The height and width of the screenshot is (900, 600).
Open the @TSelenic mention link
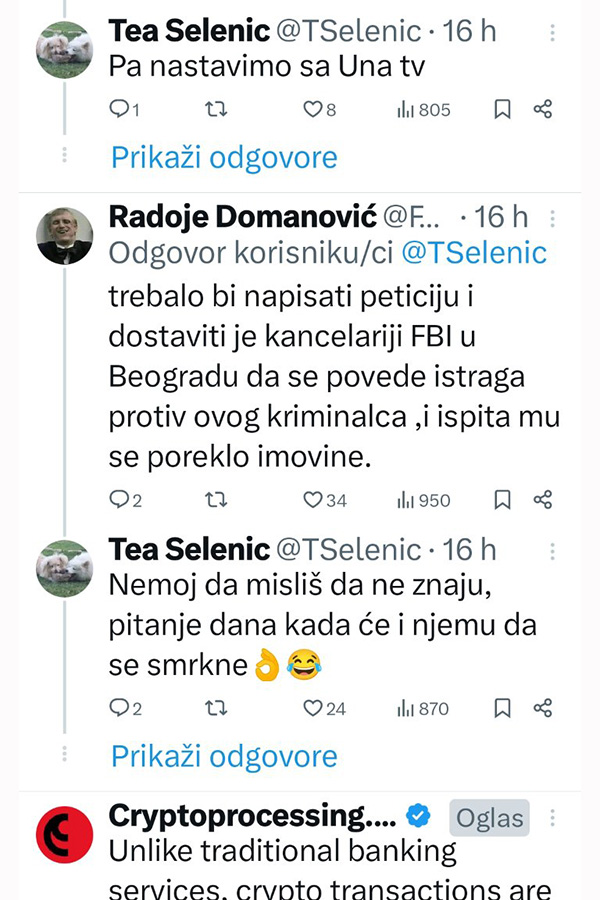pos(474,253)
